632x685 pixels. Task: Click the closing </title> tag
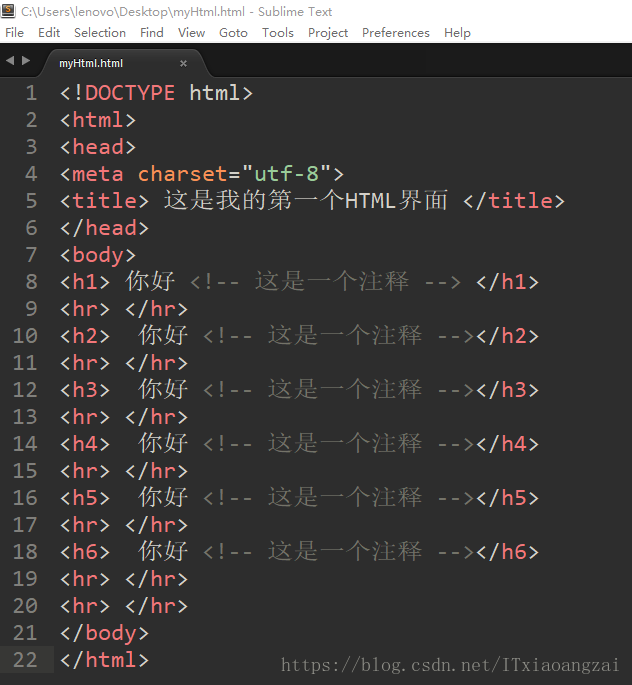[514, 201]
